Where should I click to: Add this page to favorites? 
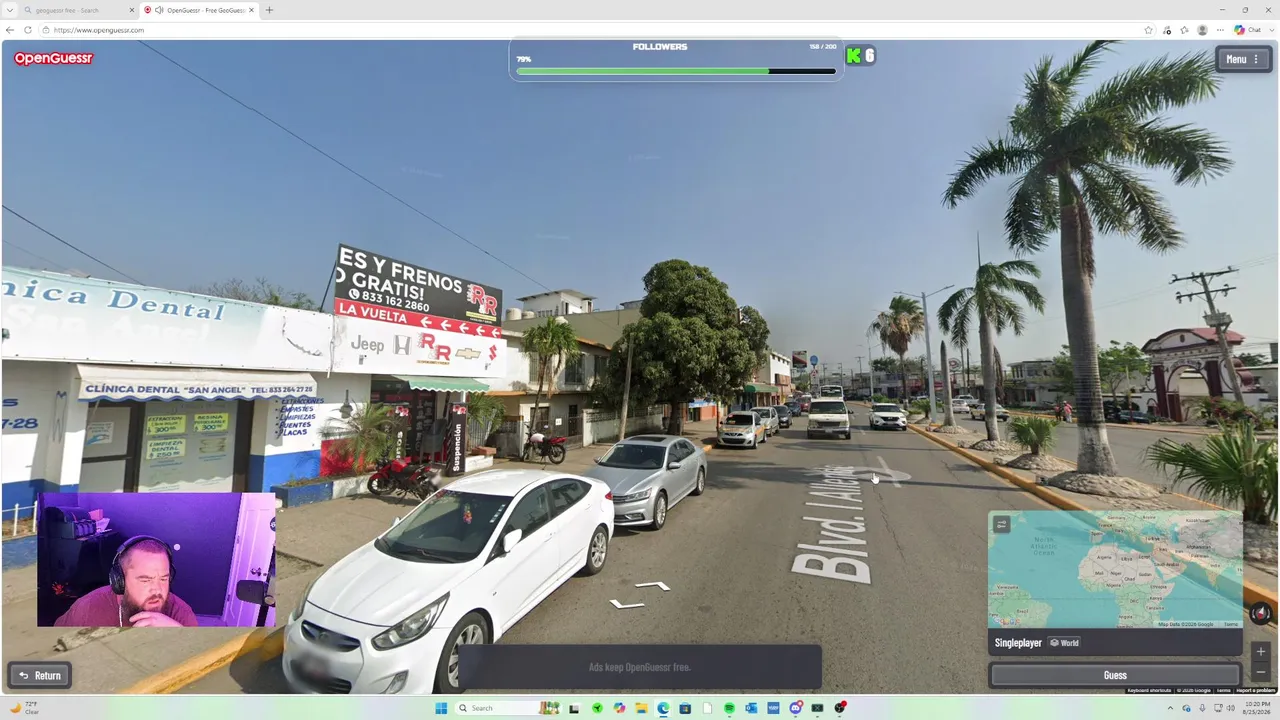pyautogui.click(x=1149, y=30)
